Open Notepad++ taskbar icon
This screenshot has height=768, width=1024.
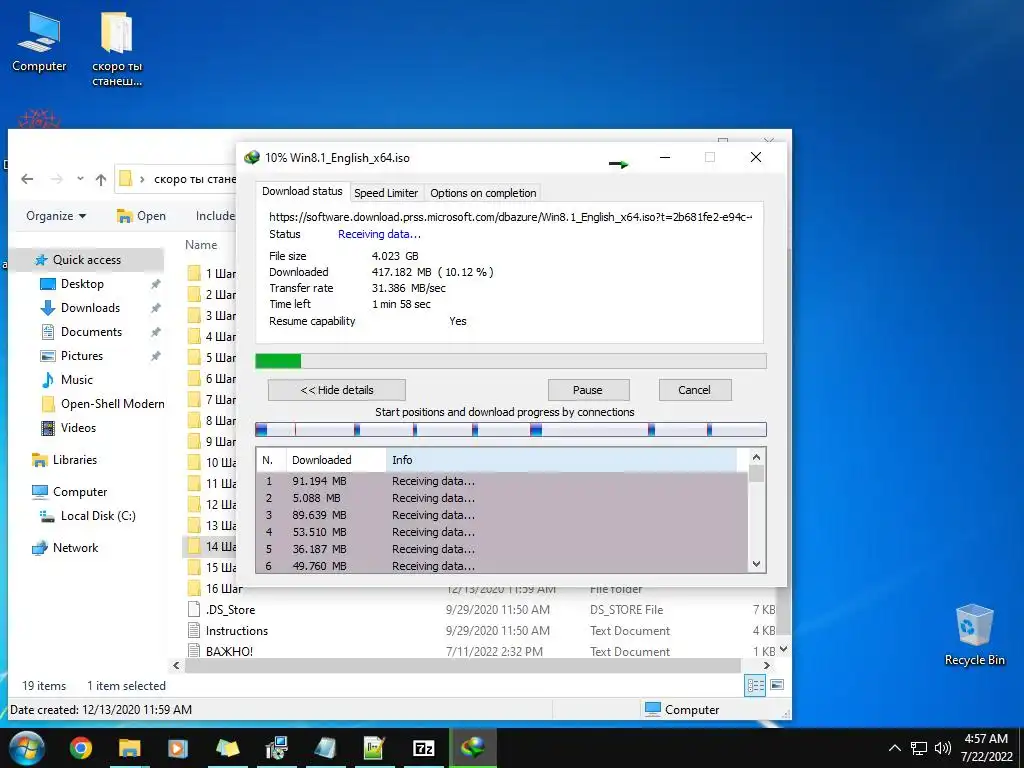click(374, 748)
